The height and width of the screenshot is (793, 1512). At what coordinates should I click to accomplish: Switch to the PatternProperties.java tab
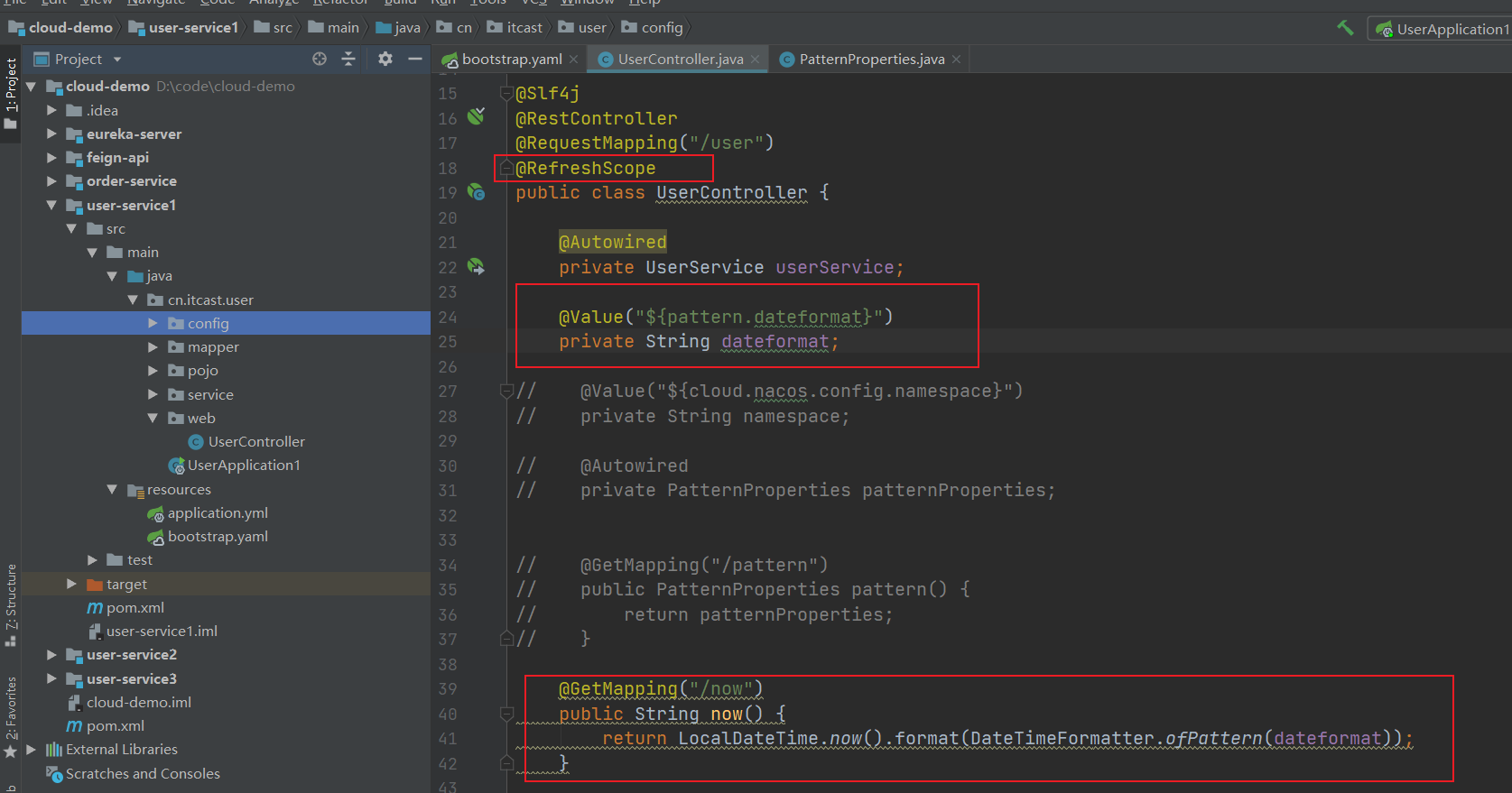[x=872, y=60]
